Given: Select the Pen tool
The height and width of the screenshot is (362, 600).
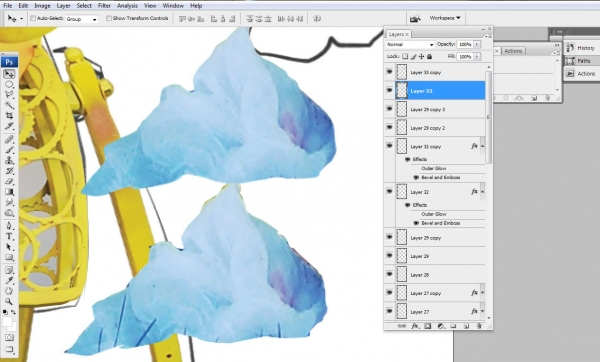Looking at the screenshot, I should [x=9, y=226].
